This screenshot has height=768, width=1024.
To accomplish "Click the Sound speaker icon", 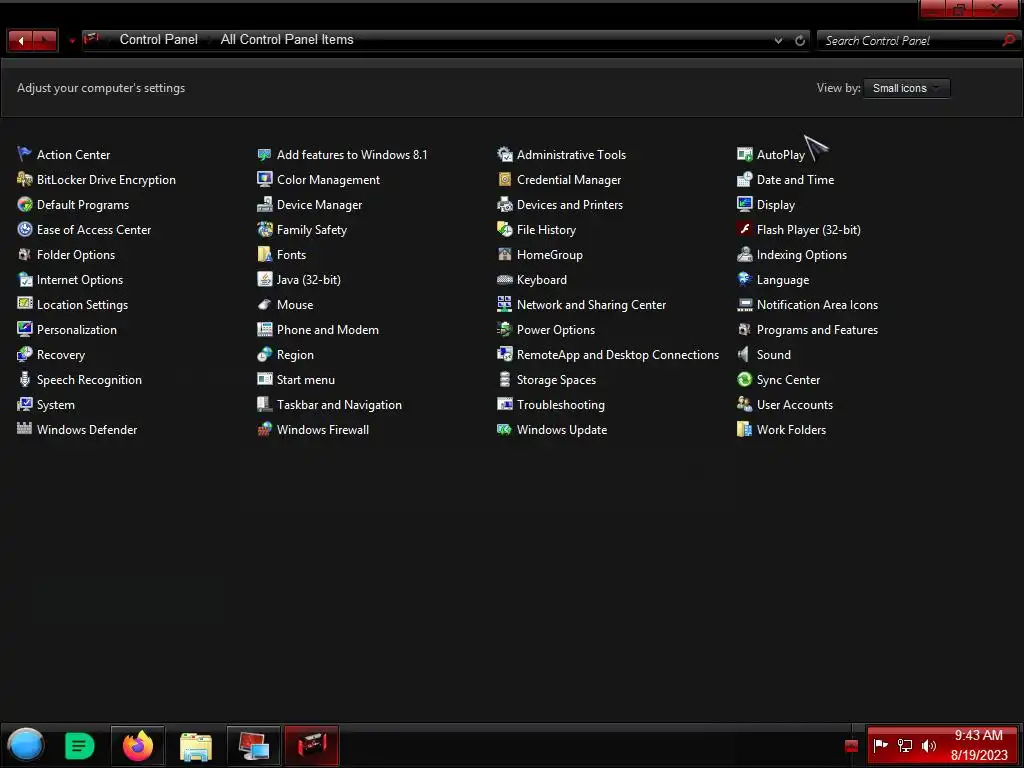I will tap(744, 355).
